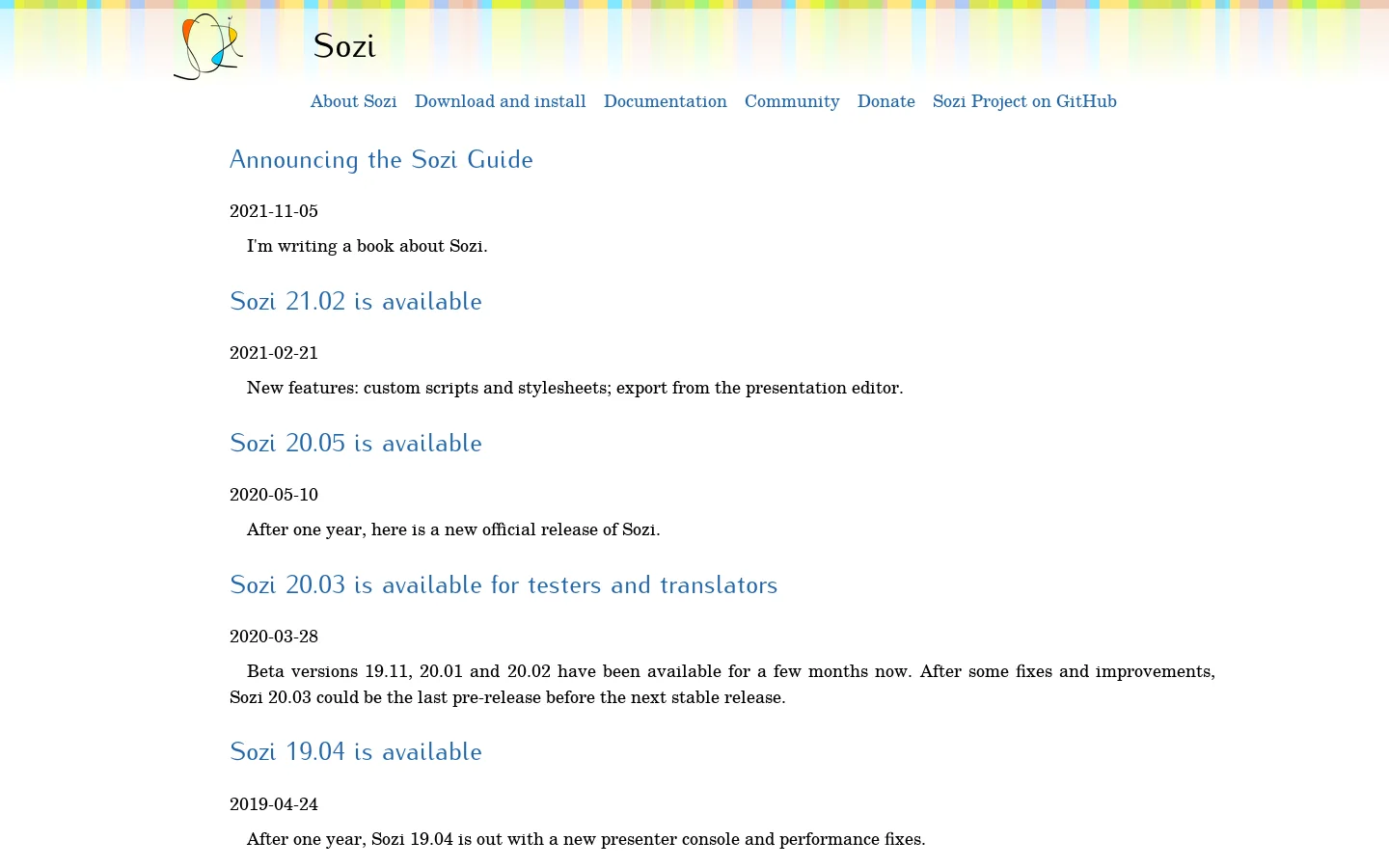Click the date 2020-05-10

[x=274, y=495]
